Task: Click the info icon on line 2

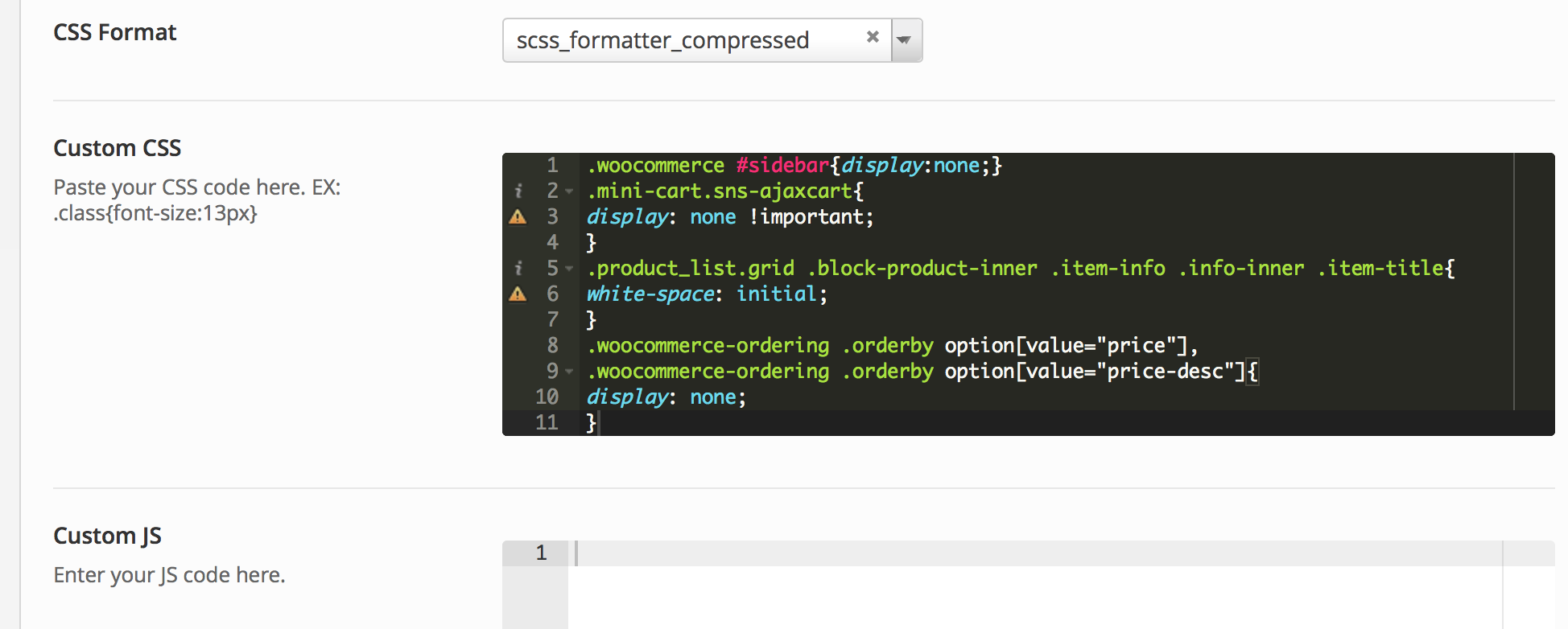Action: (x=518, y=191)
